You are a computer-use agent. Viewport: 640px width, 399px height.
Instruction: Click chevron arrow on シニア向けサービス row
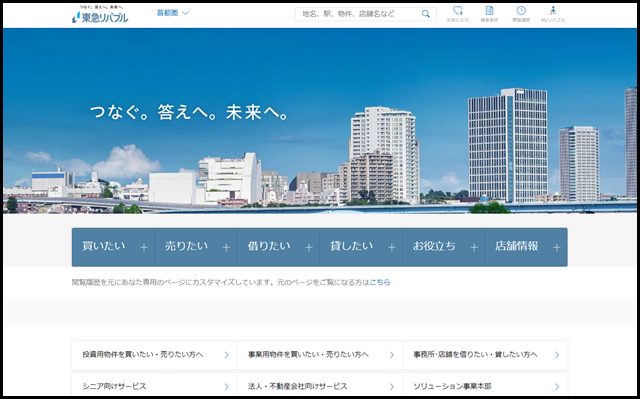pos(227,386)
